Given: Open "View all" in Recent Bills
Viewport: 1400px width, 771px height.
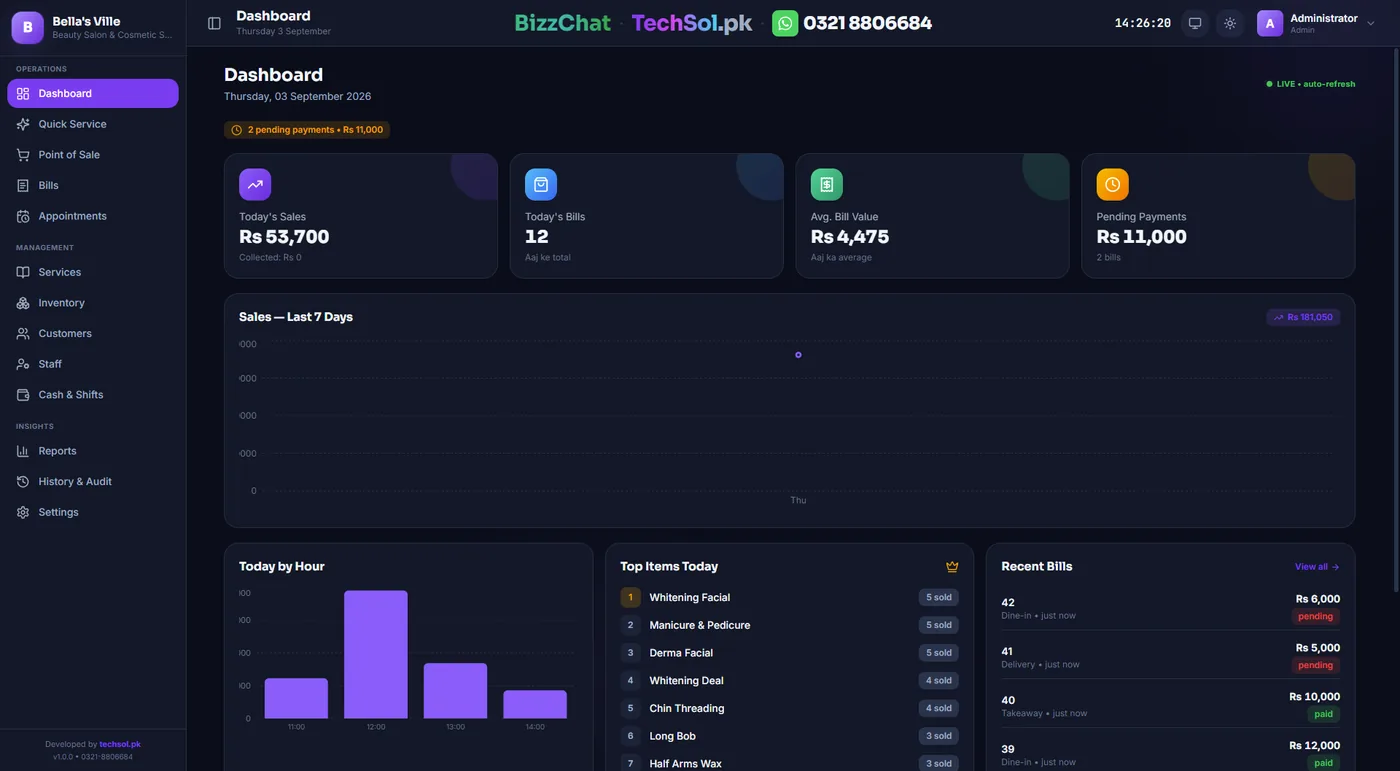Looking at the screenshot, I should click(1317, 567).
